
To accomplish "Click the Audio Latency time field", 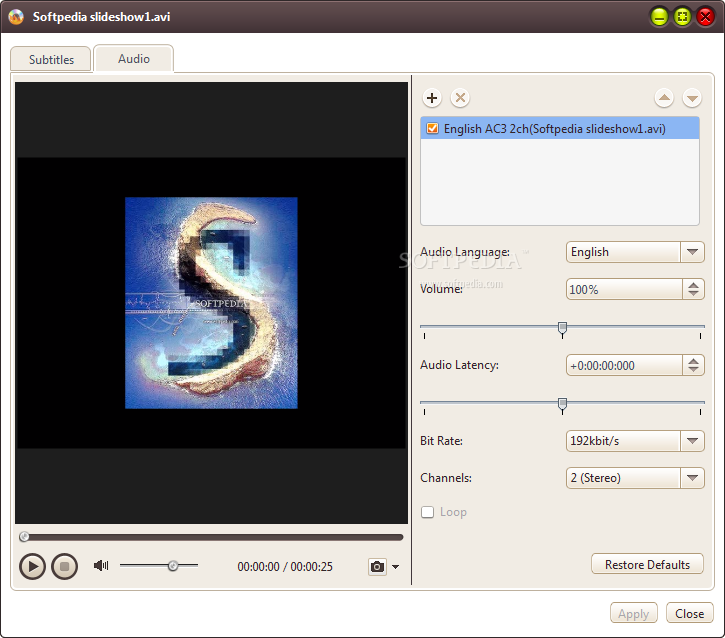I will (x=624, y=365).
